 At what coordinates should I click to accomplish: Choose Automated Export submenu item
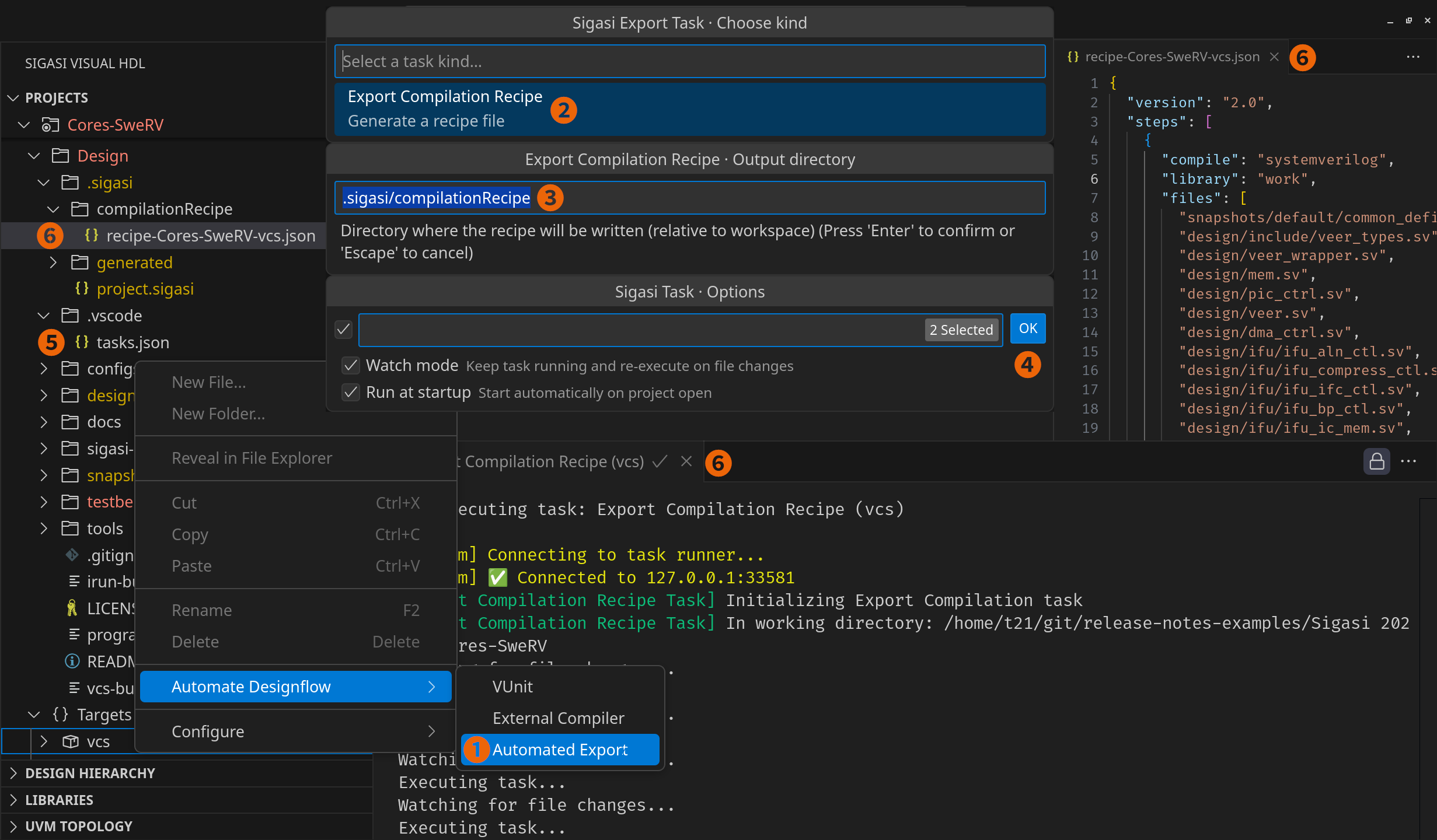tap(559, 750)
